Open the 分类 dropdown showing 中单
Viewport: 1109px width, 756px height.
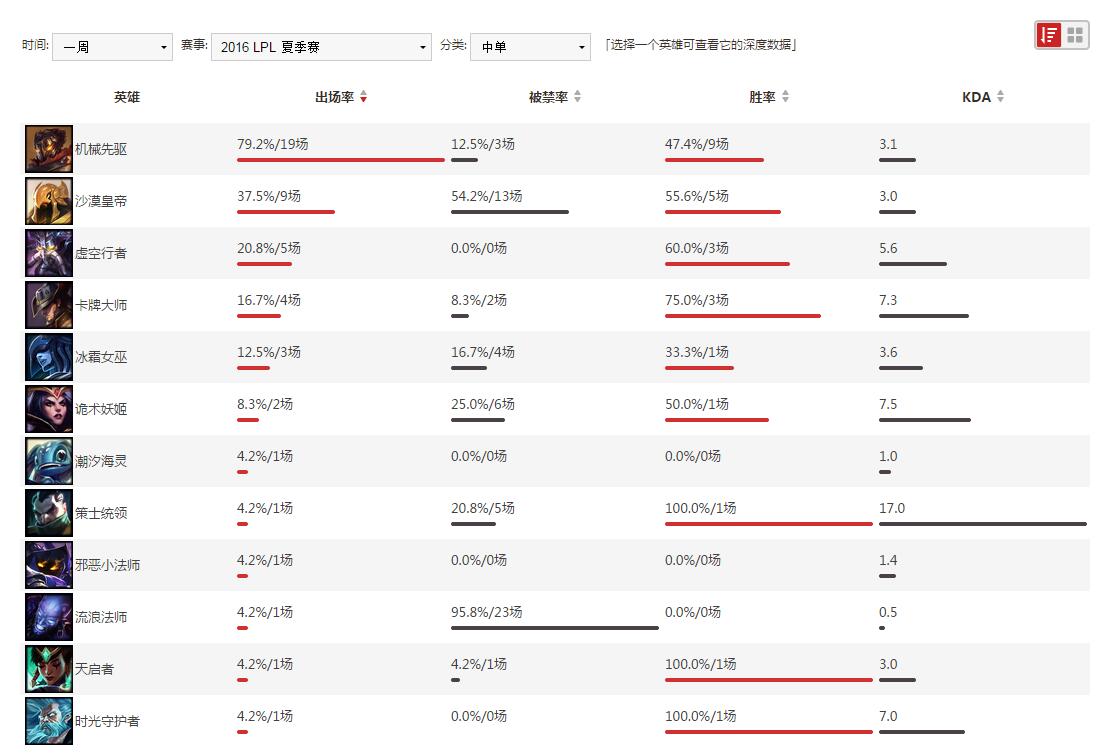click(x=530, y=47)
